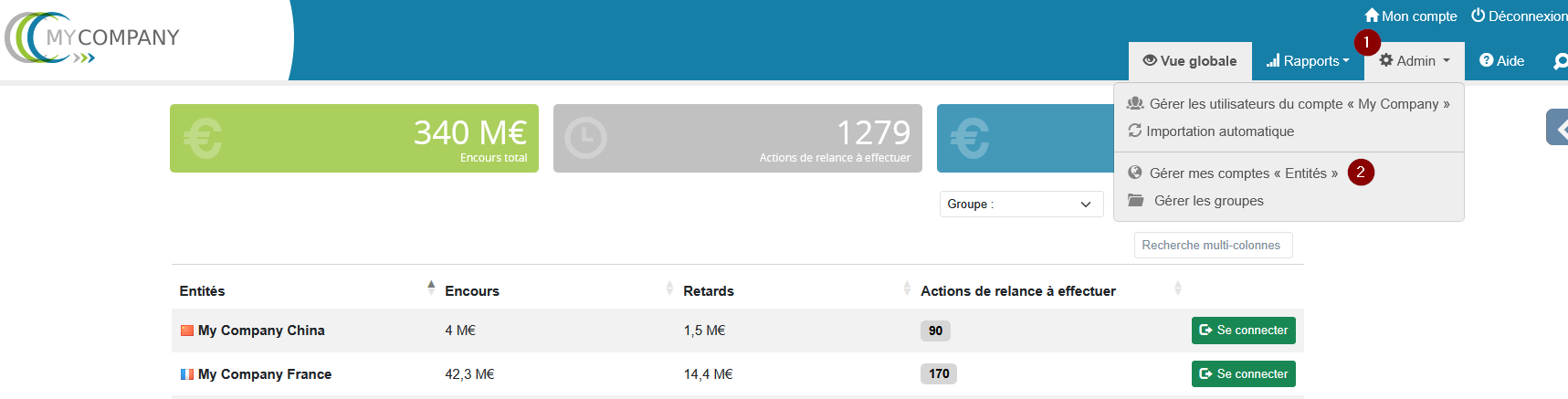Open Mon compte link
The image size is (1568, 399).
(x=1411, y=16)
